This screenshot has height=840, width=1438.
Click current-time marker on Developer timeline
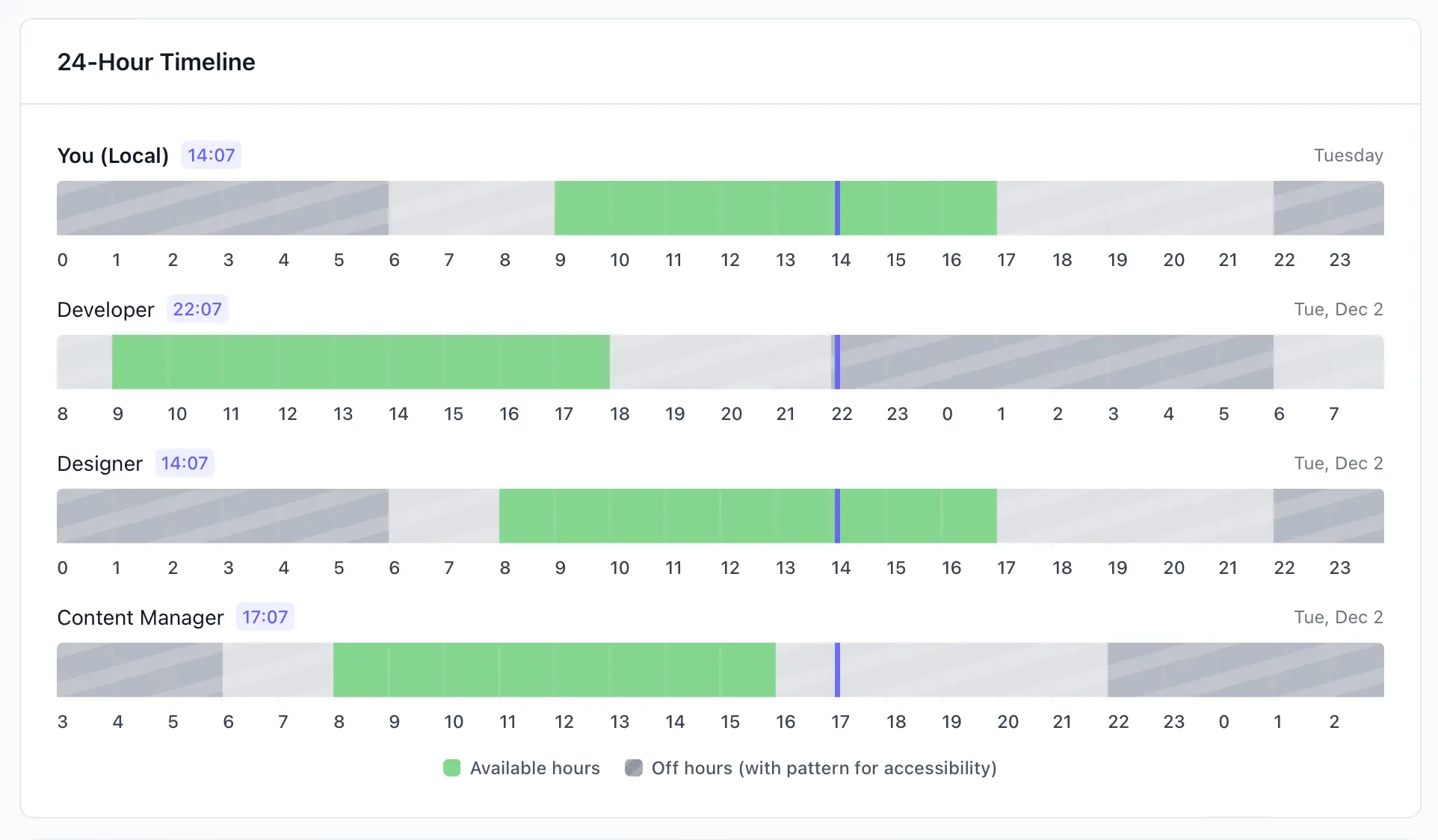click(837, 362)
